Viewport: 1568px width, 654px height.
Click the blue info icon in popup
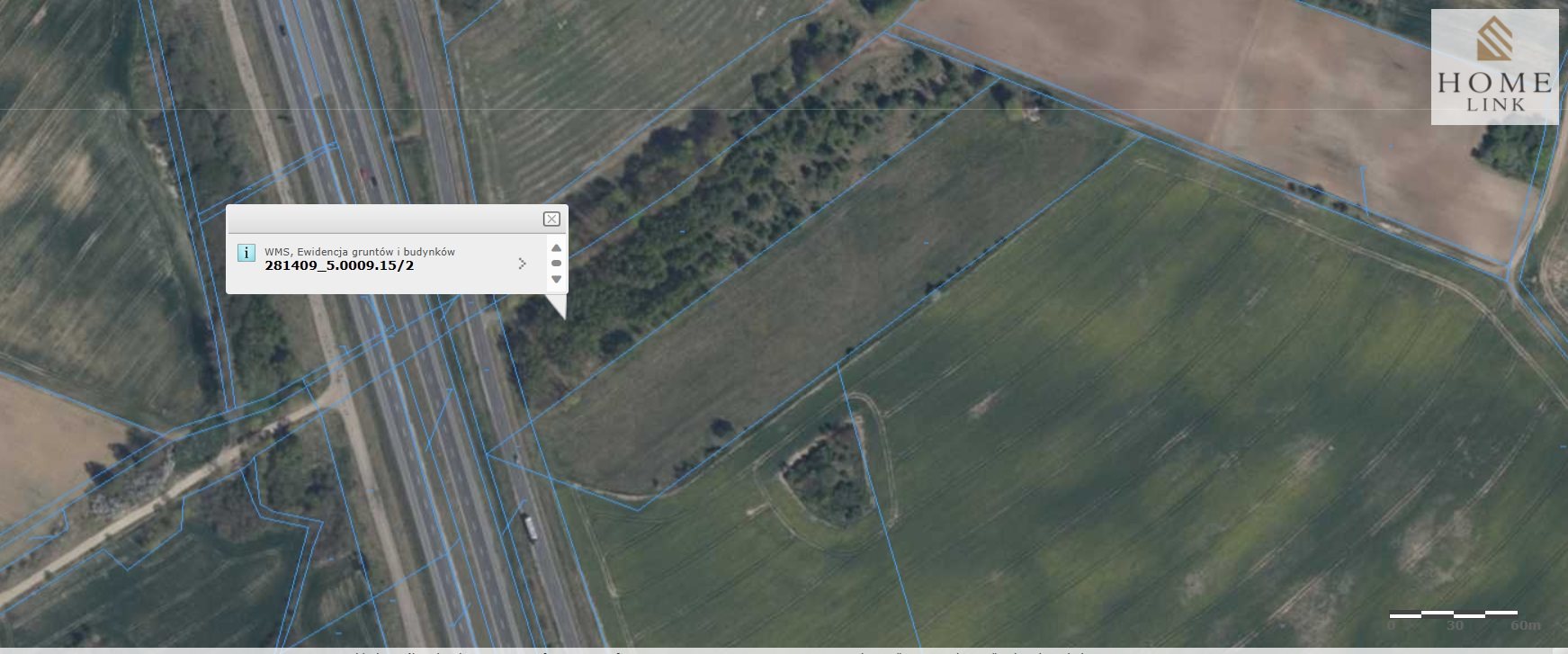point(246,253)
